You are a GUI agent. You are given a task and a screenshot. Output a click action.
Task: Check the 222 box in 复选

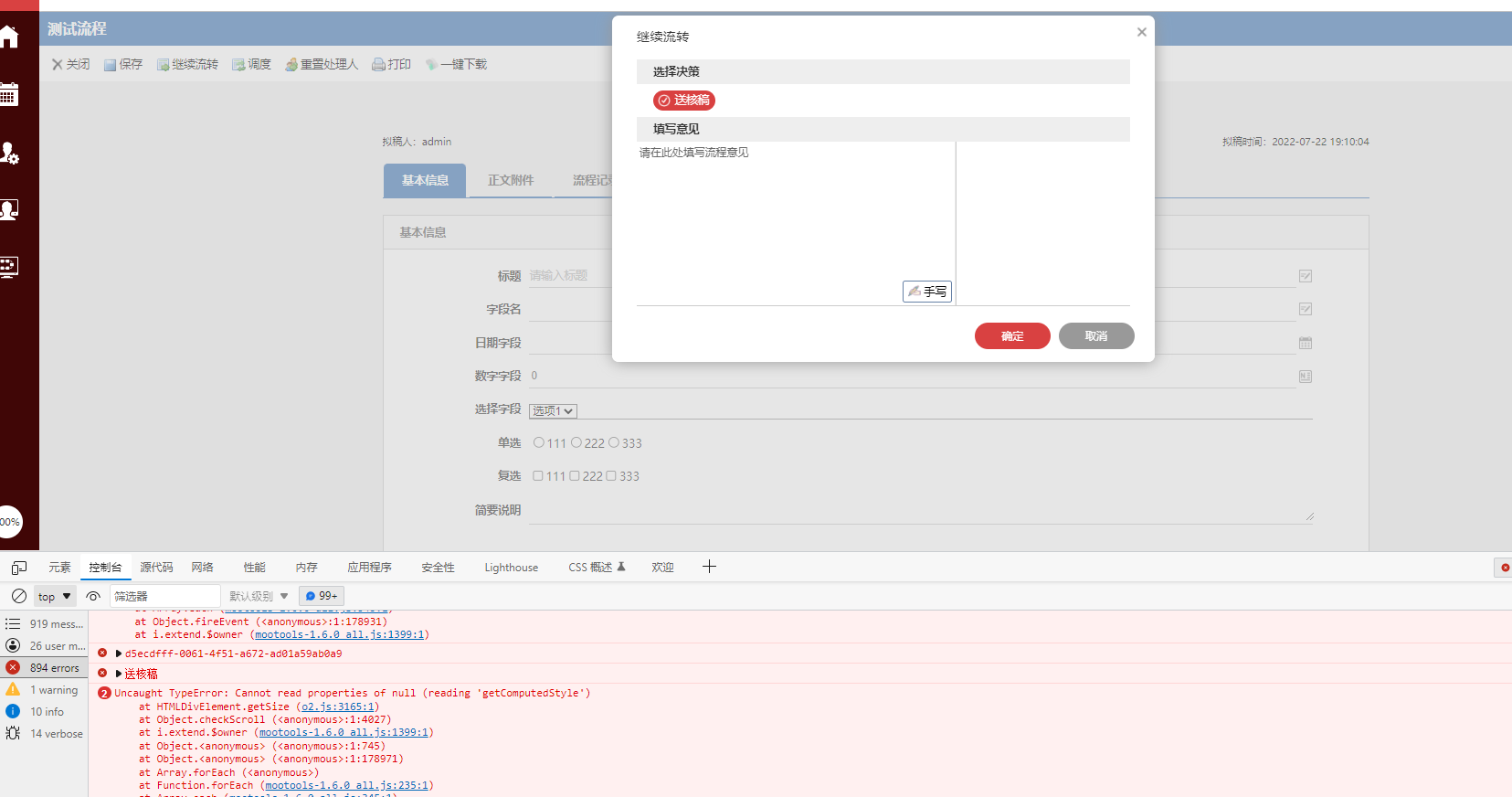pos(575,476)
